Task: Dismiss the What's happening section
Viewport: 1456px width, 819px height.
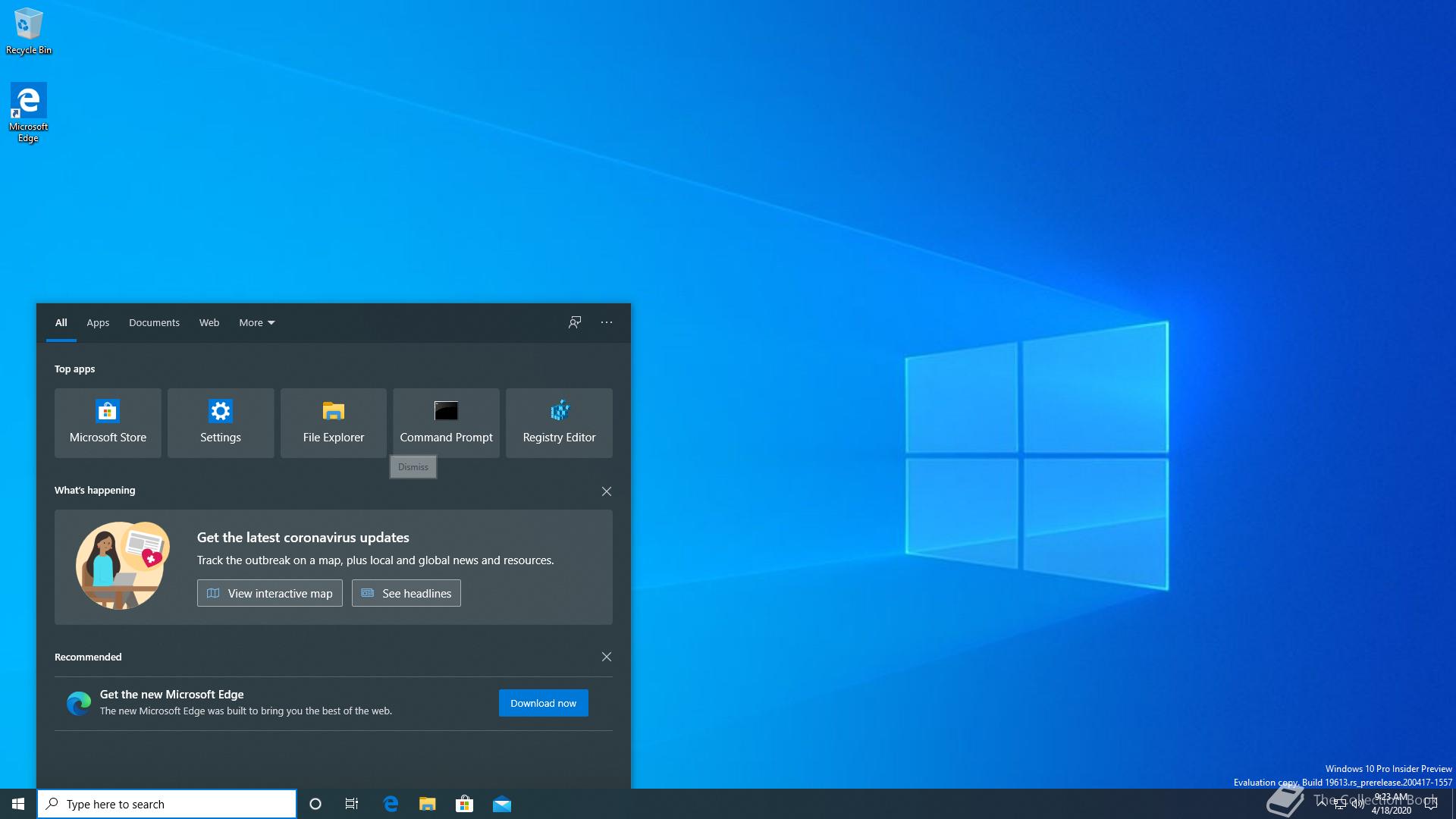Action: pyautogui.click(x=607, y=491)
